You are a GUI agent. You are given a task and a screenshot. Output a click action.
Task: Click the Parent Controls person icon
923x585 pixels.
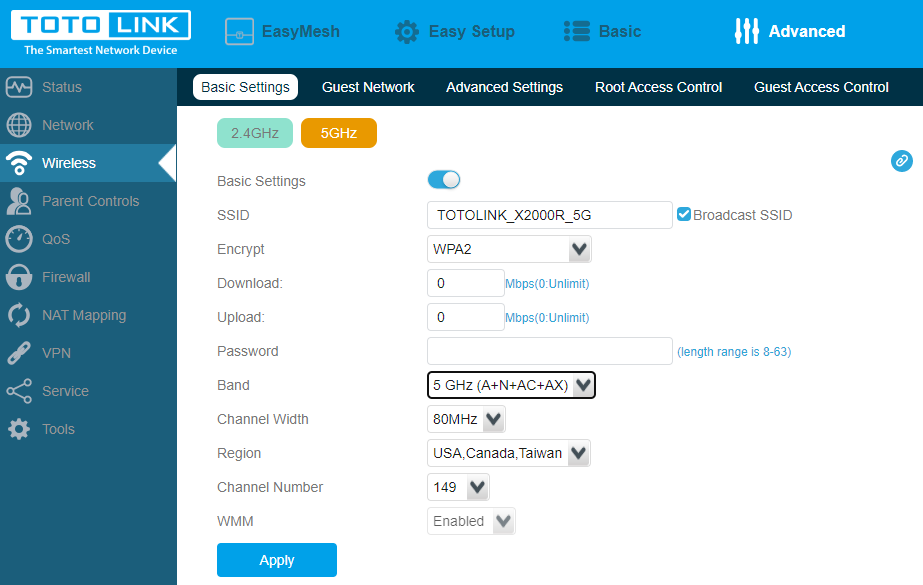pyautogui.click(x=19, y=201)
